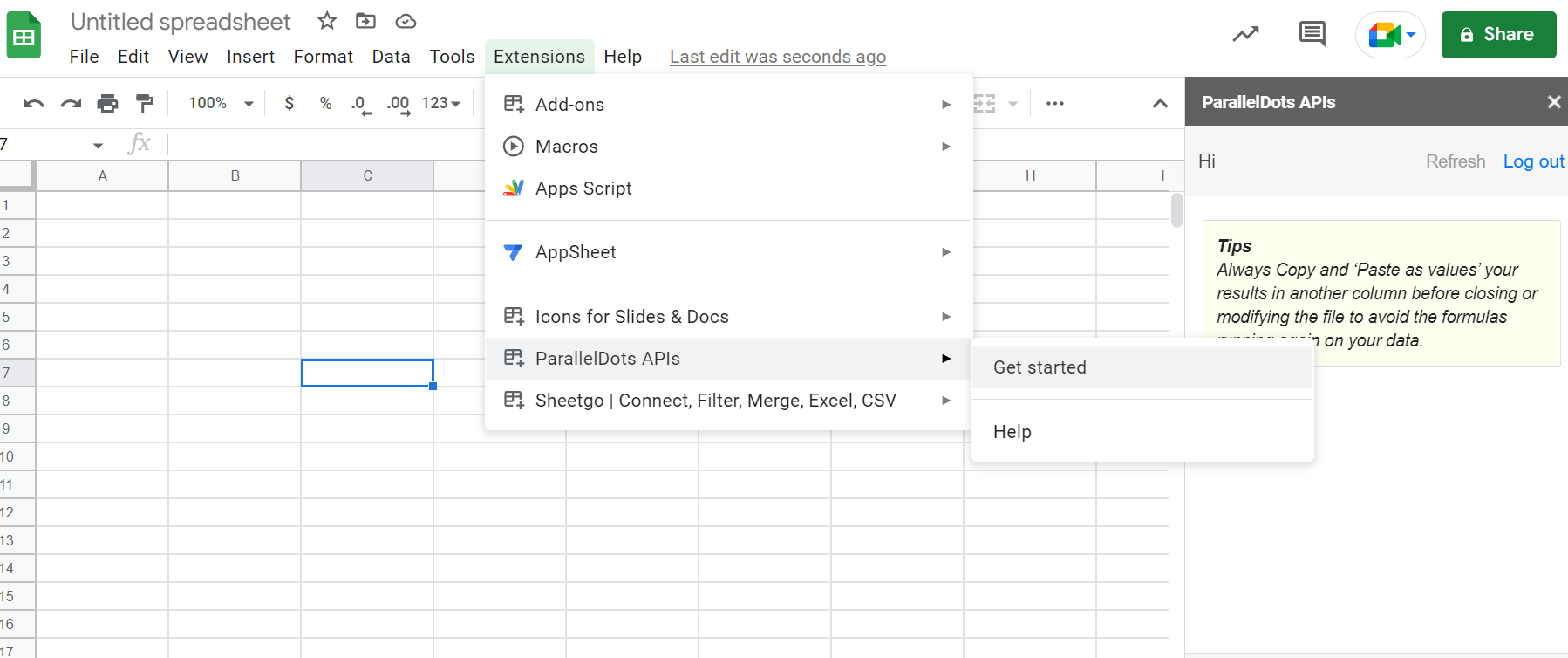The width and height of the screenshot is (1568, 658).
Task: Move spreadsheet with the folder icon
Action: 365,21
